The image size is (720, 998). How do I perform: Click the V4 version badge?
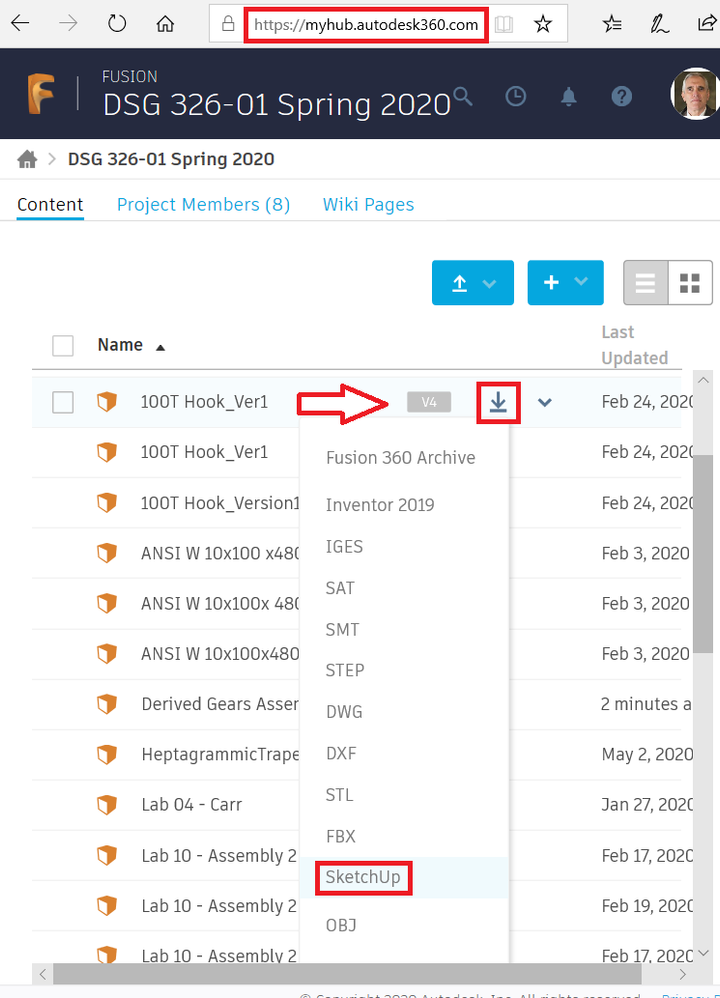tap(429, 402)
